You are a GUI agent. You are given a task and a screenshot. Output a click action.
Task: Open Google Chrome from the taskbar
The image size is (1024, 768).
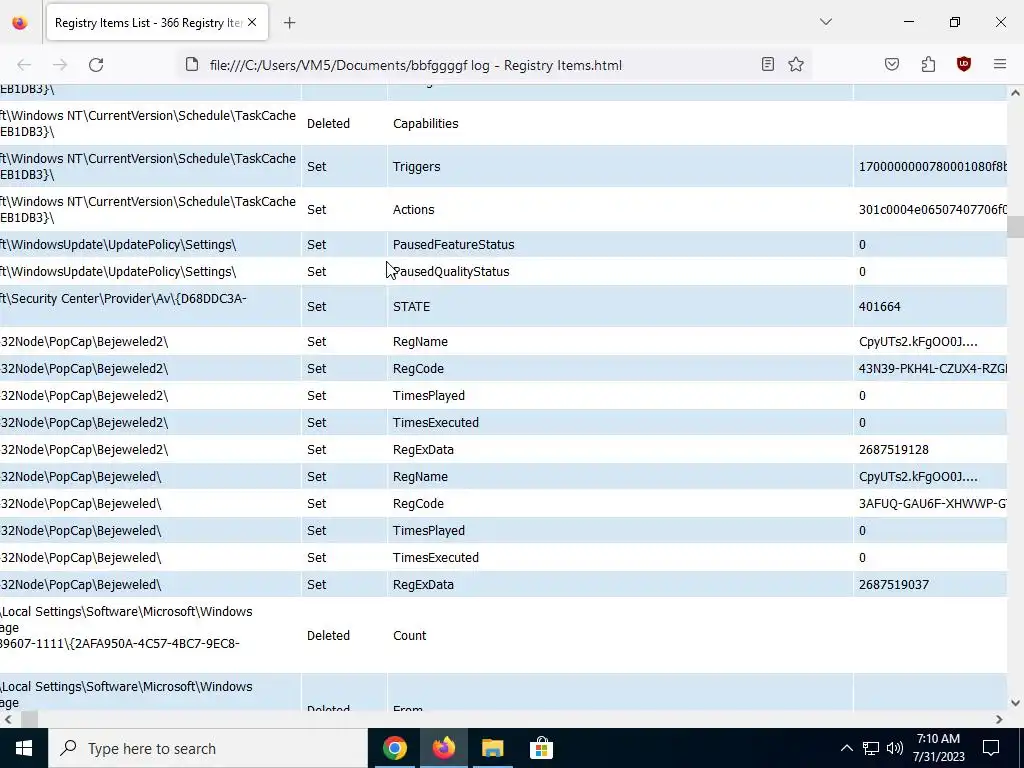394,748
